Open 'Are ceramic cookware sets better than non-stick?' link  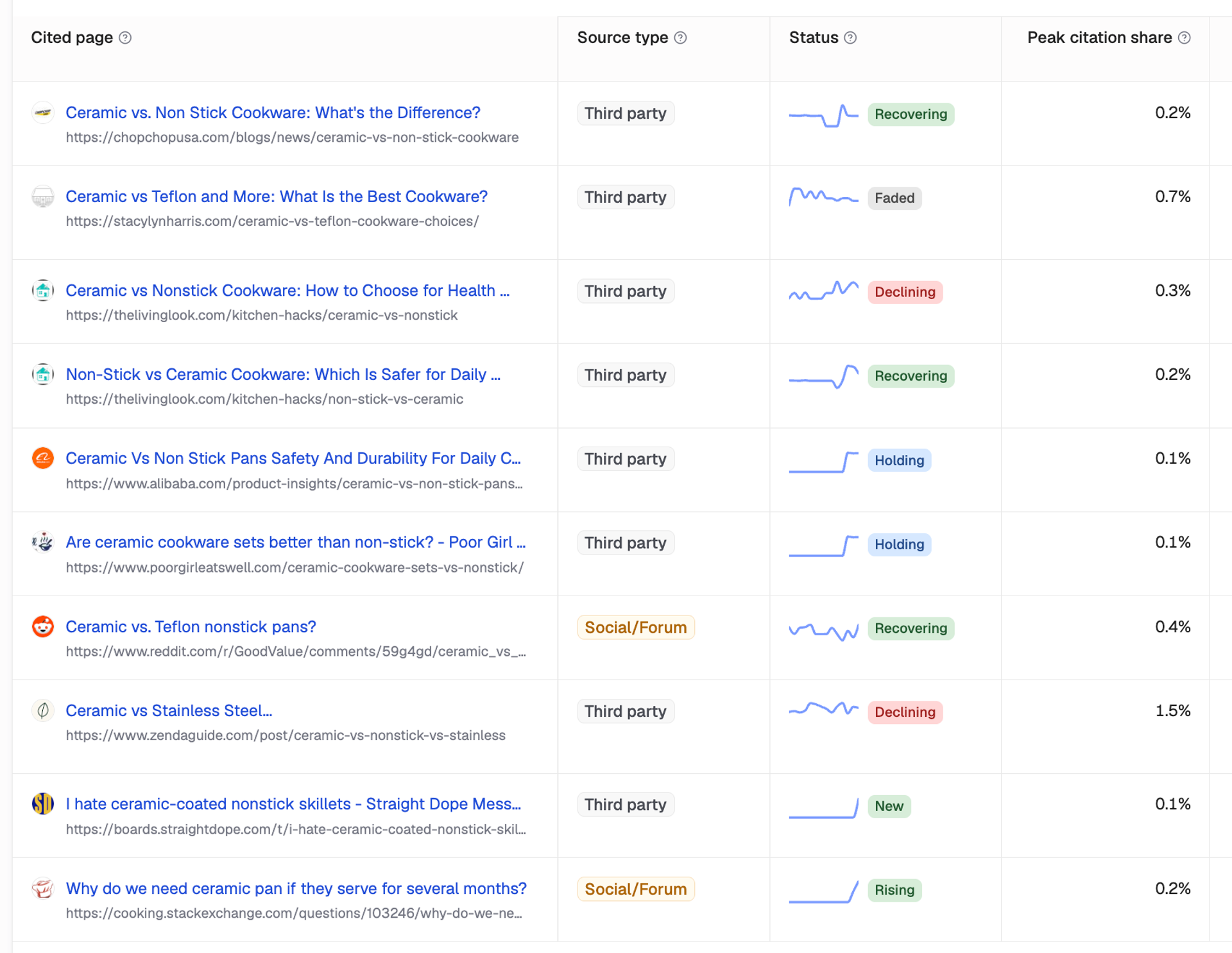coord(295,542)
